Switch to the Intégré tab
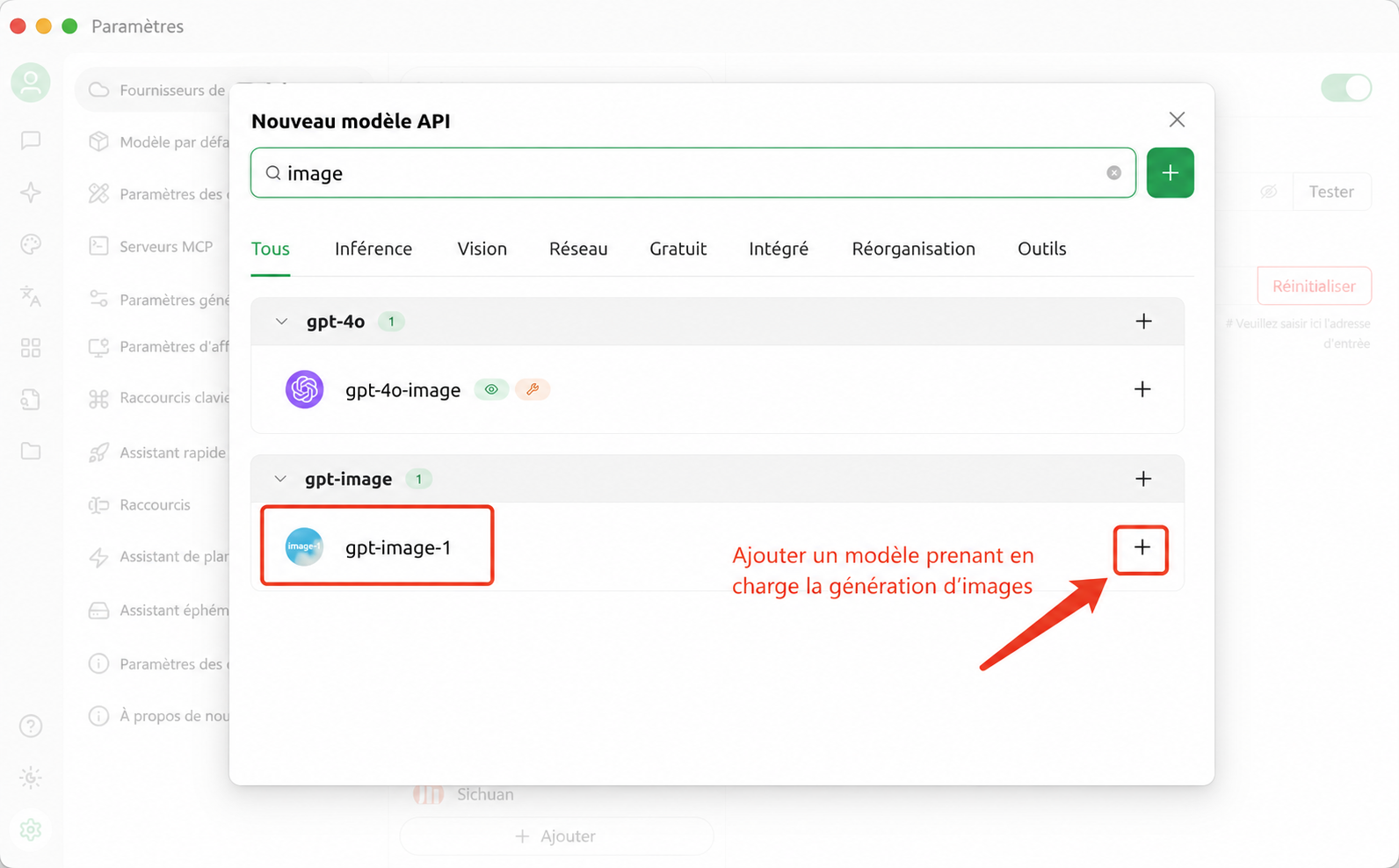Image resolution: width=1399 pixels, height=868 pixels. click(779, 249)
